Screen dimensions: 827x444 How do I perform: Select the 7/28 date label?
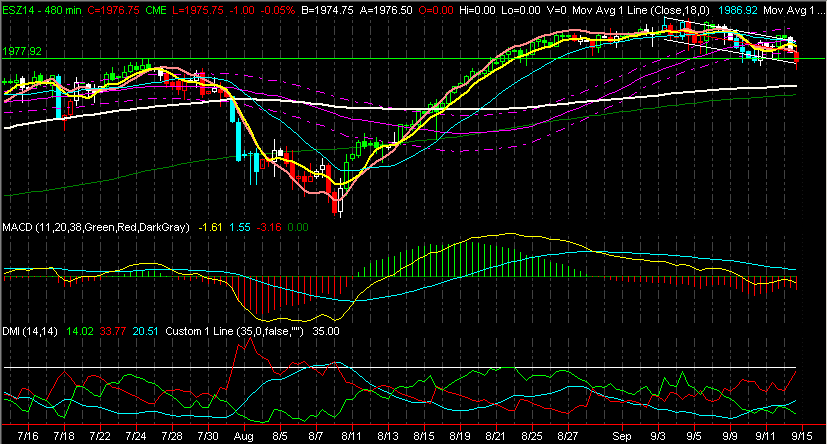172,436
